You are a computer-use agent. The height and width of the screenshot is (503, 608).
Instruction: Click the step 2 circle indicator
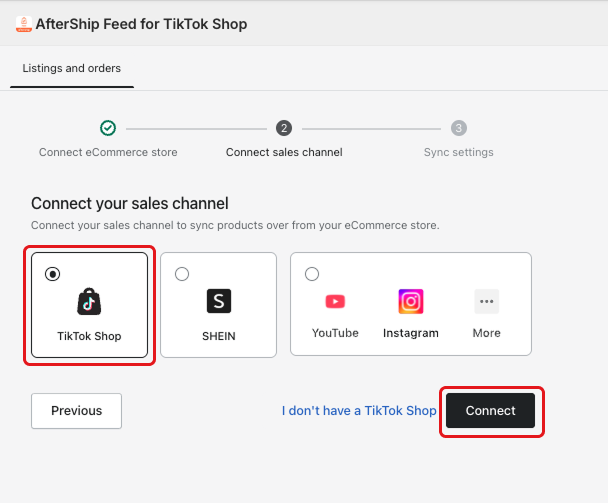point(284,128)
